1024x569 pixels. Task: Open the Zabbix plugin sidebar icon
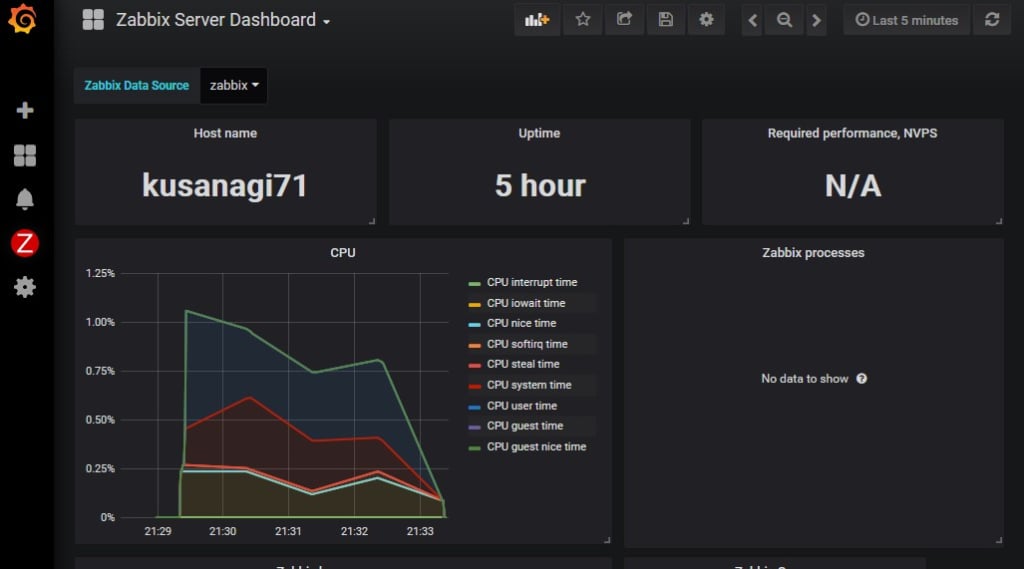(x=25, y=243)
